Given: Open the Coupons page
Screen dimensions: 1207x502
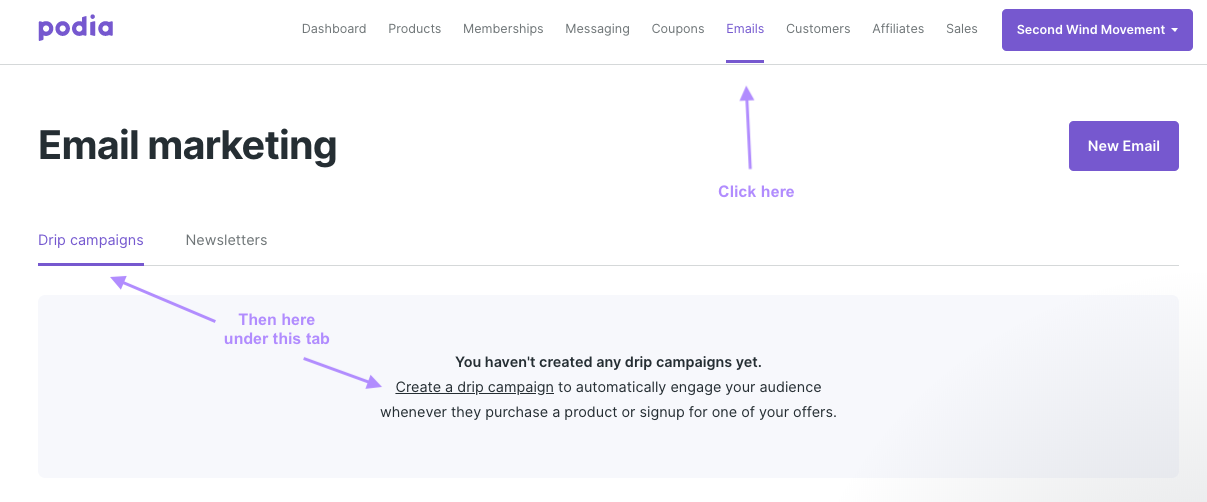Looking at the screenshot, I should [678, 29].
